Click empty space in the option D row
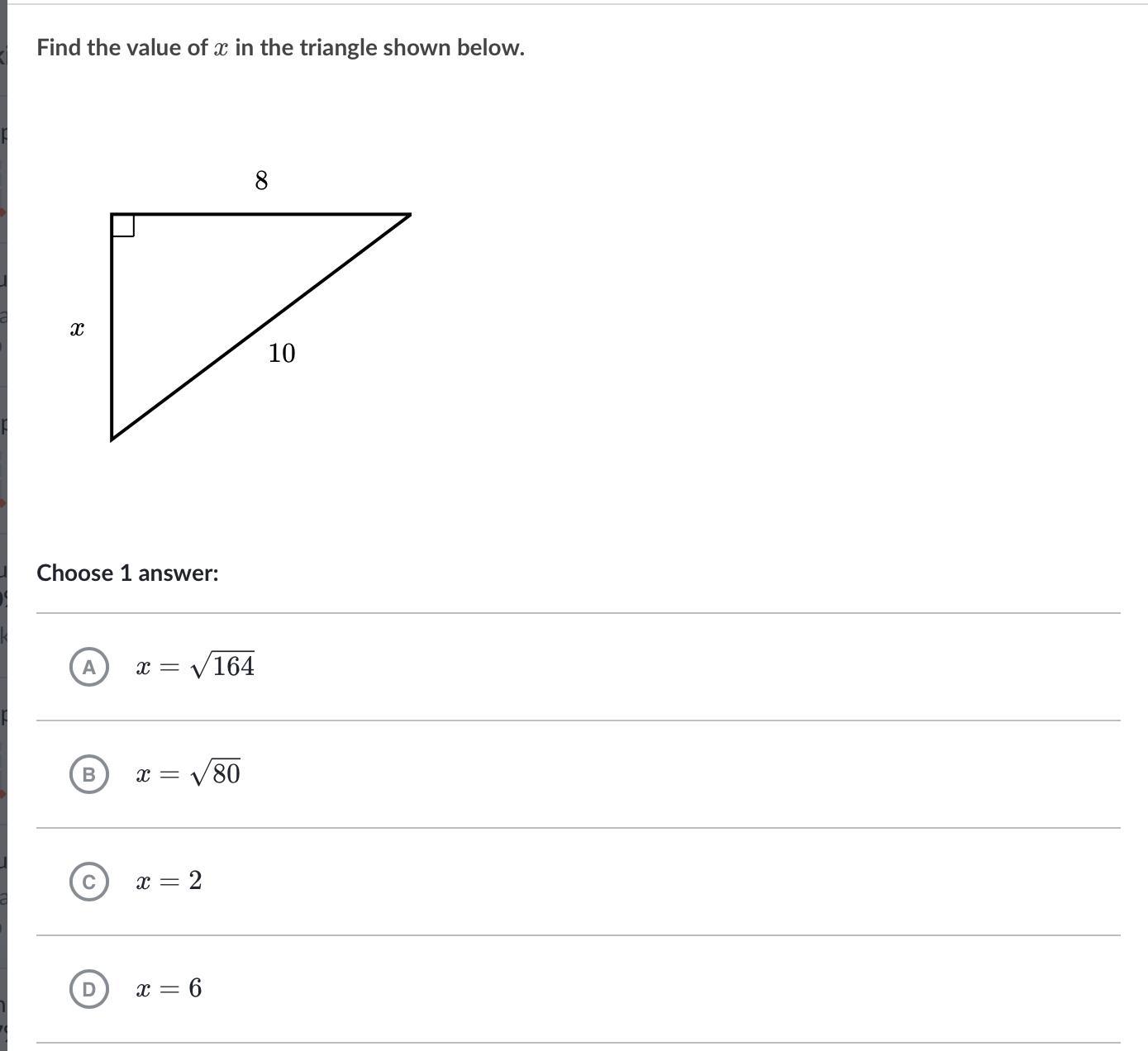The width and height of the screenshot is (1148, 1051). pos(661,989)
